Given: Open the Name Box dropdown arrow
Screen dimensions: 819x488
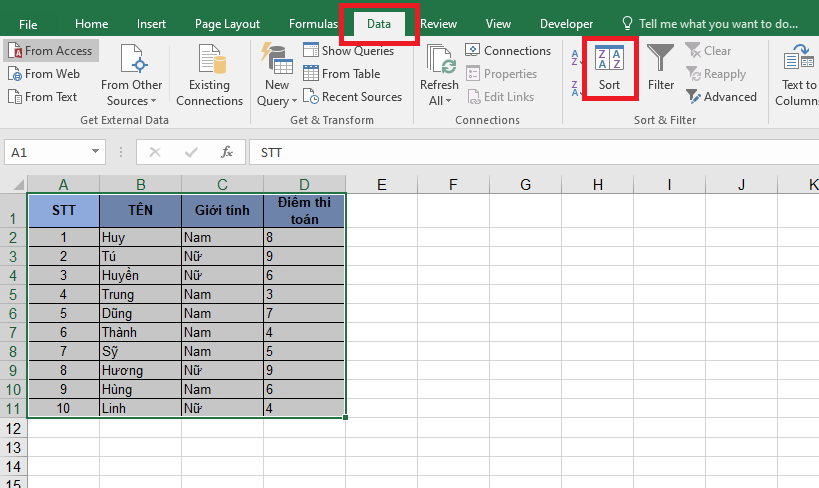Looking at the screenshot, I should click(x=96, y=152).
